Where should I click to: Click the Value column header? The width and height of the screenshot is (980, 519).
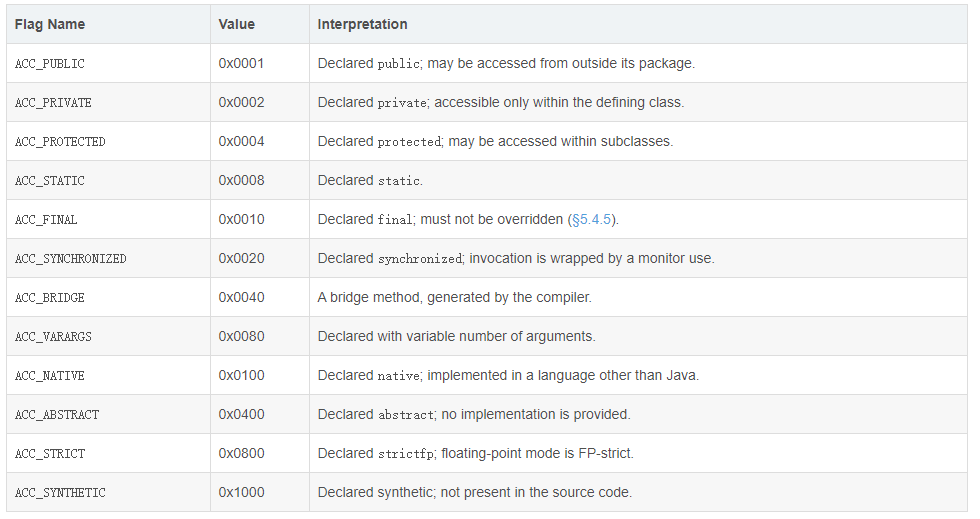click(236, 24)
